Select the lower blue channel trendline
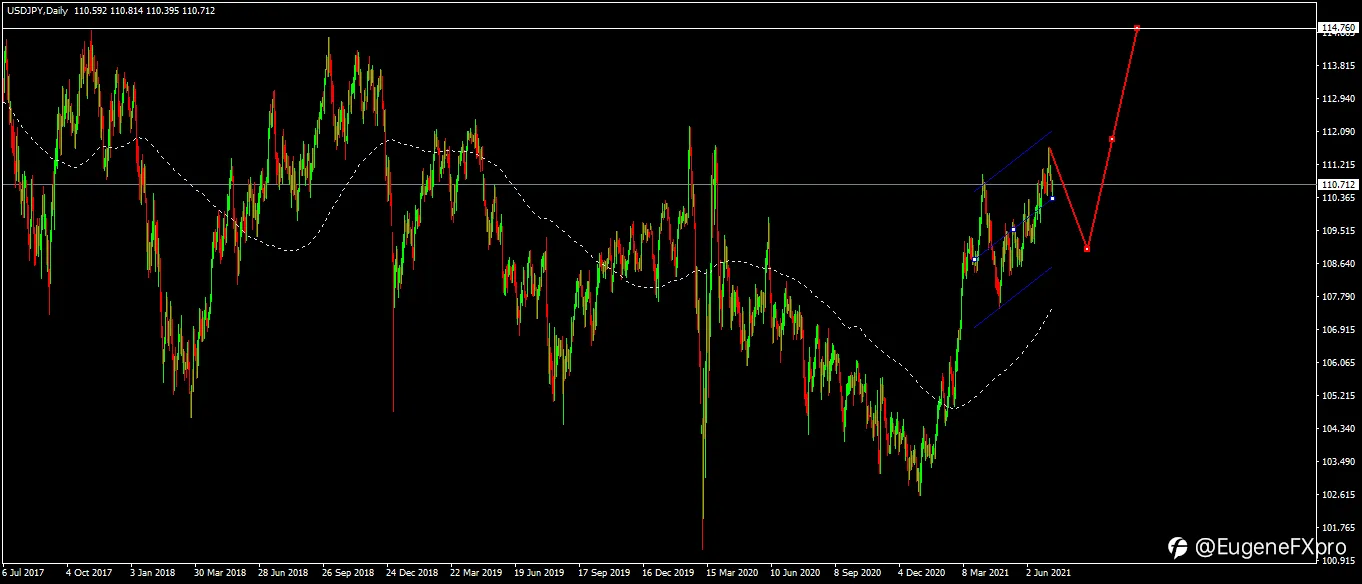The width and height of the screenshot is (1362, 584). [1013, 297]
